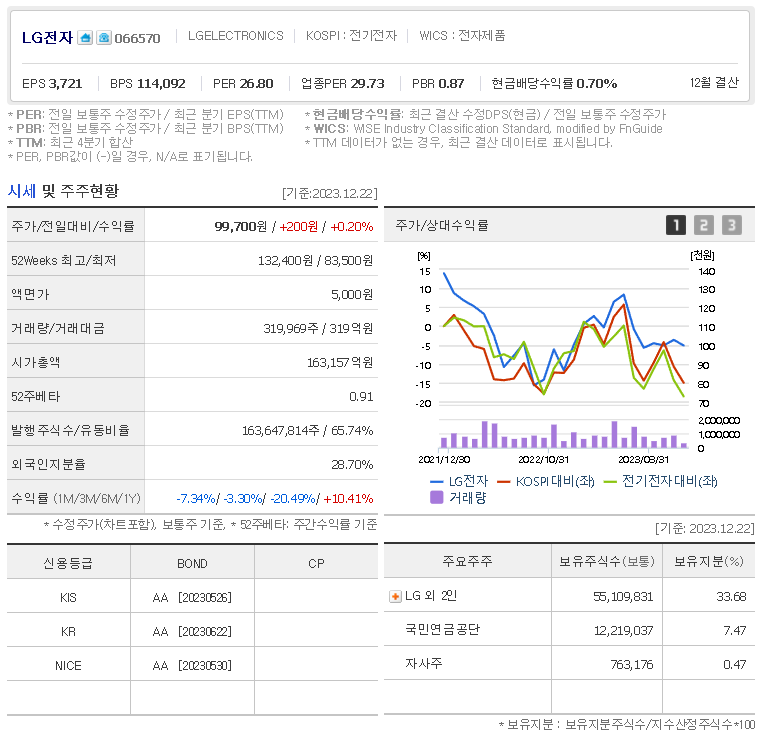The width and height of the screenshot is (769, 745).
Task: Select 163,647,814주 / 65.74% value
Action: coord(308,431)
